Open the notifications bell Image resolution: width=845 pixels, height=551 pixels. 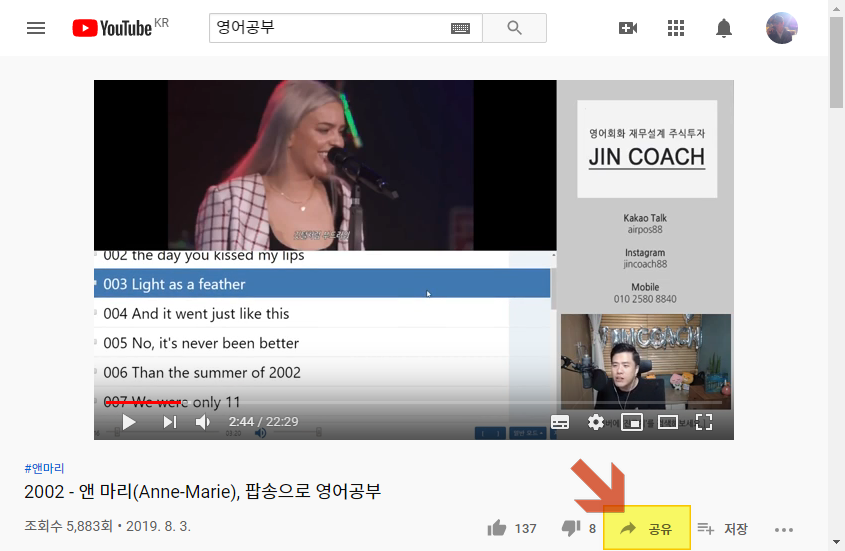(x=724, y=28)
